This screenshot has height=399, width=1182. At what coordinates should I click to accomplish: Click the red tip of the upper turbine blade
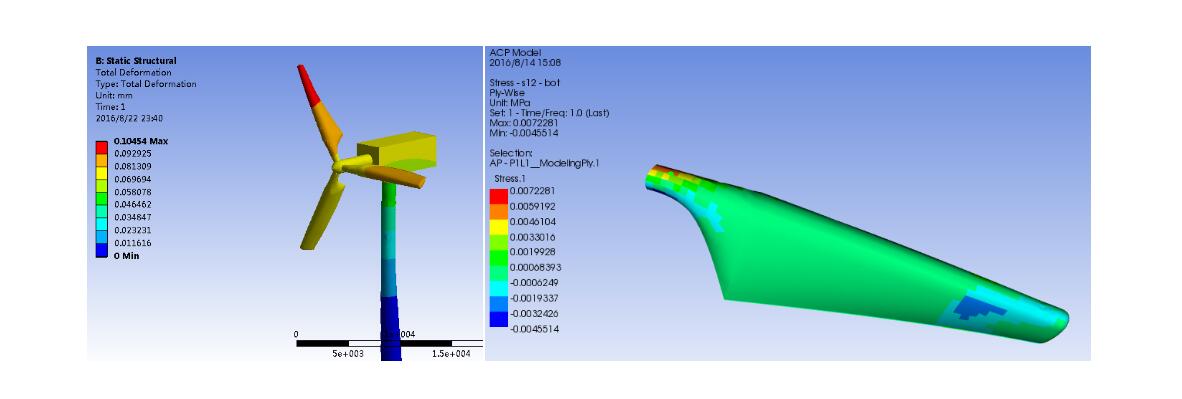(x=308, y=84)
